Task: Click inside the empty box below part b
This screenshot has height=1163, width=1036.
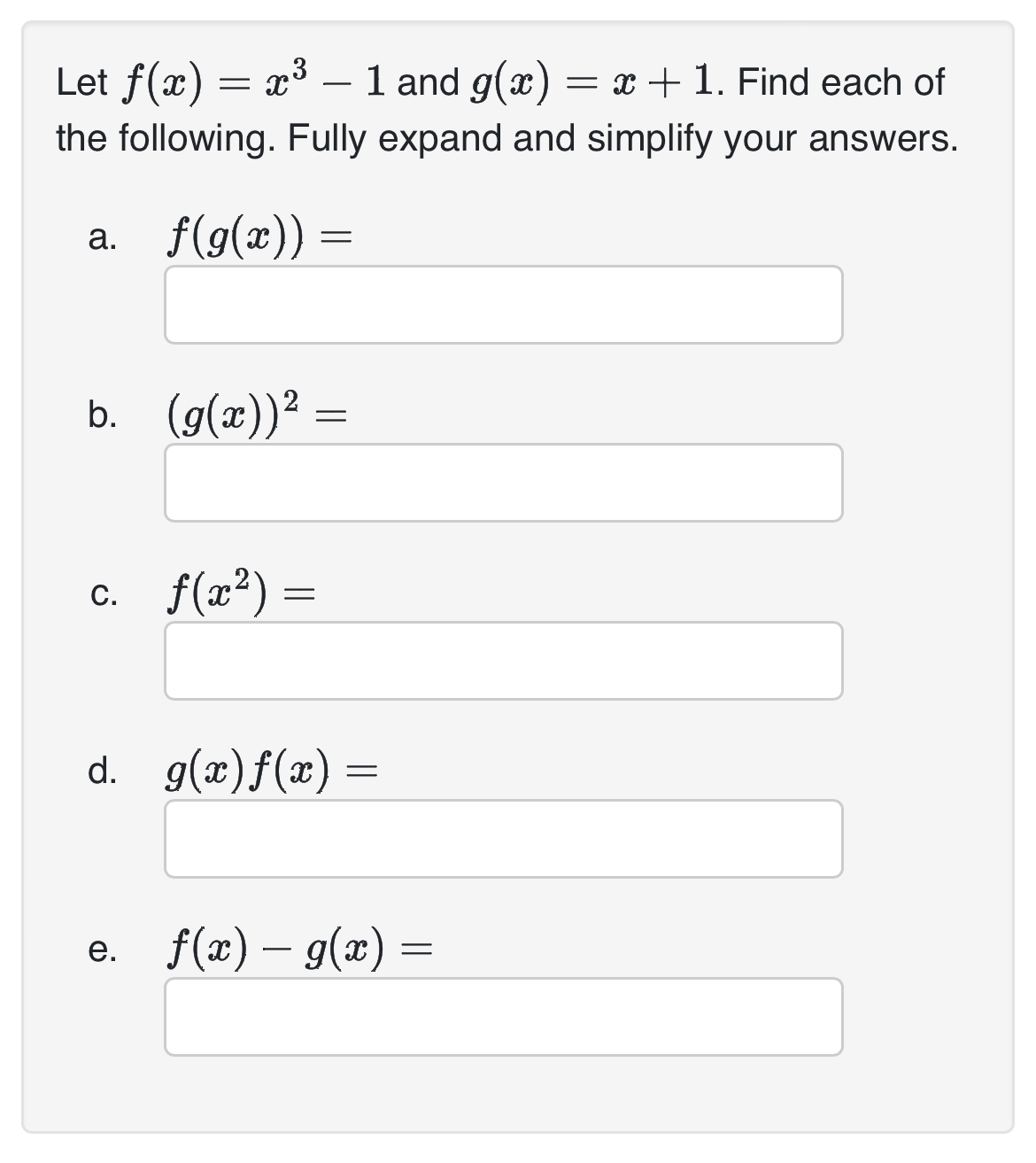Action: 503,481
